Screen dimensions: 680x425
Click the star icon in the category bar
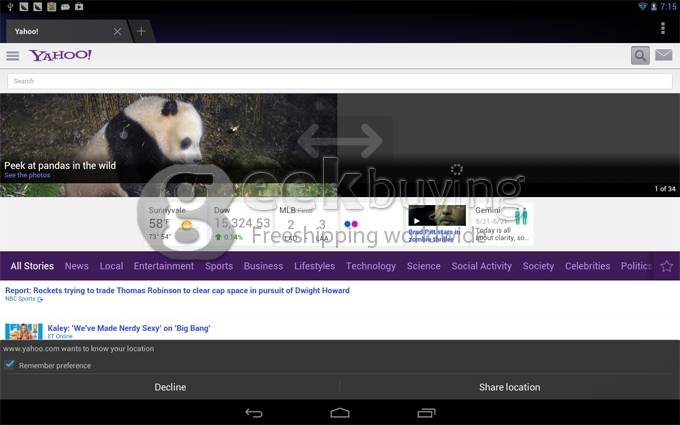[x=667, y=266]
